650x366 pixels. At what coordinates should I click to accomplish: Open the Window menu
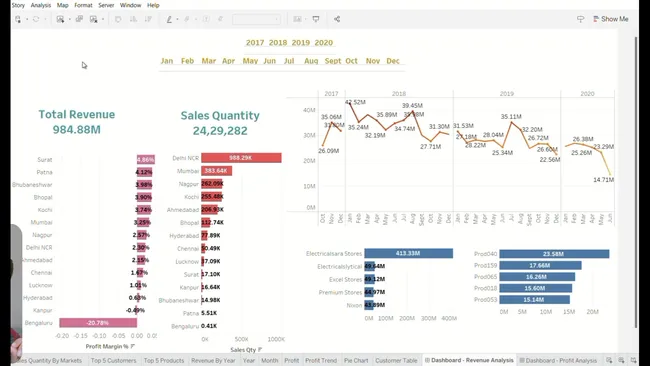131,5
